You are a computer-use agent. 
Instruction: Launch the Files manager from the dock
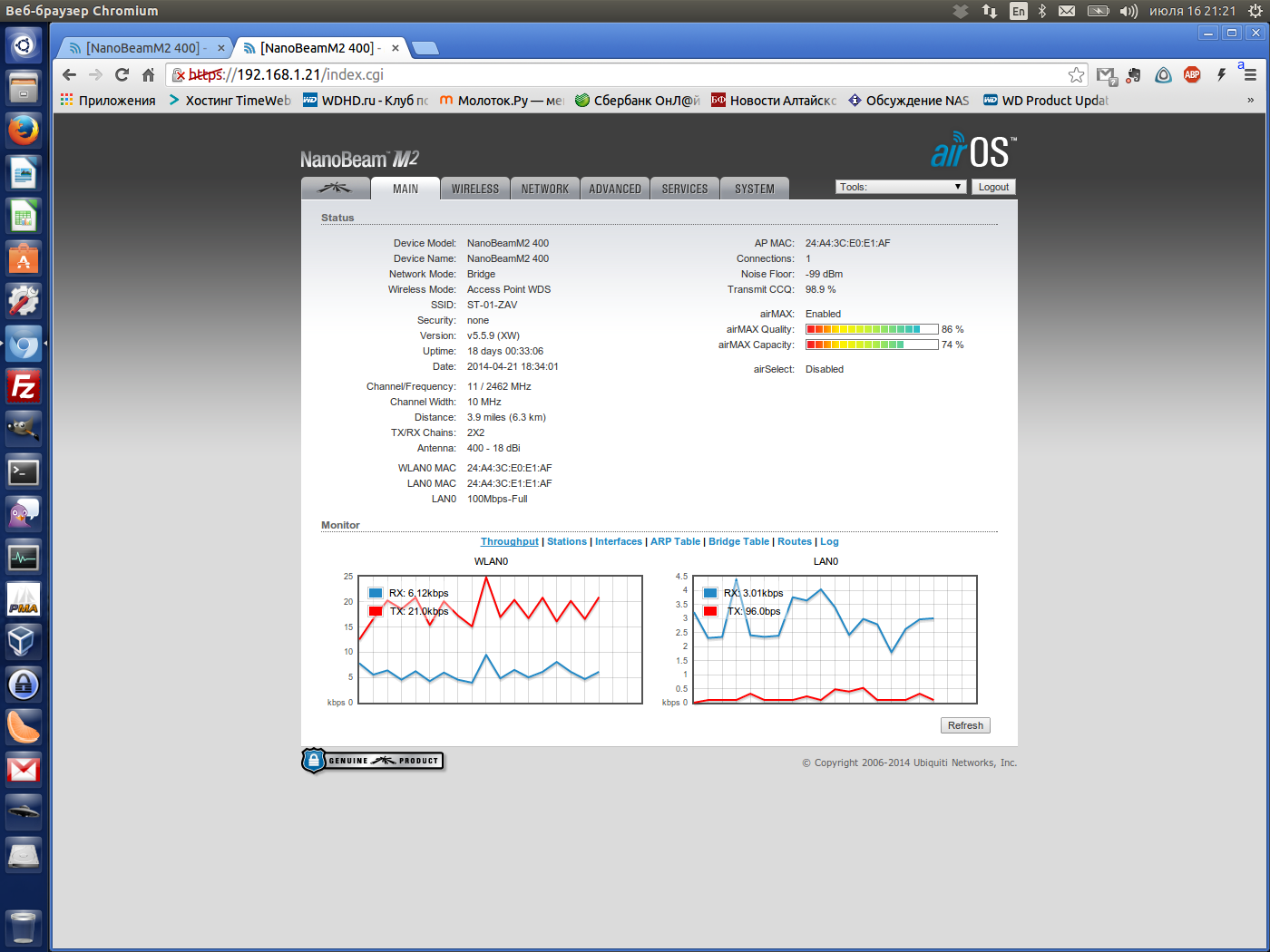tap(24, 88)
